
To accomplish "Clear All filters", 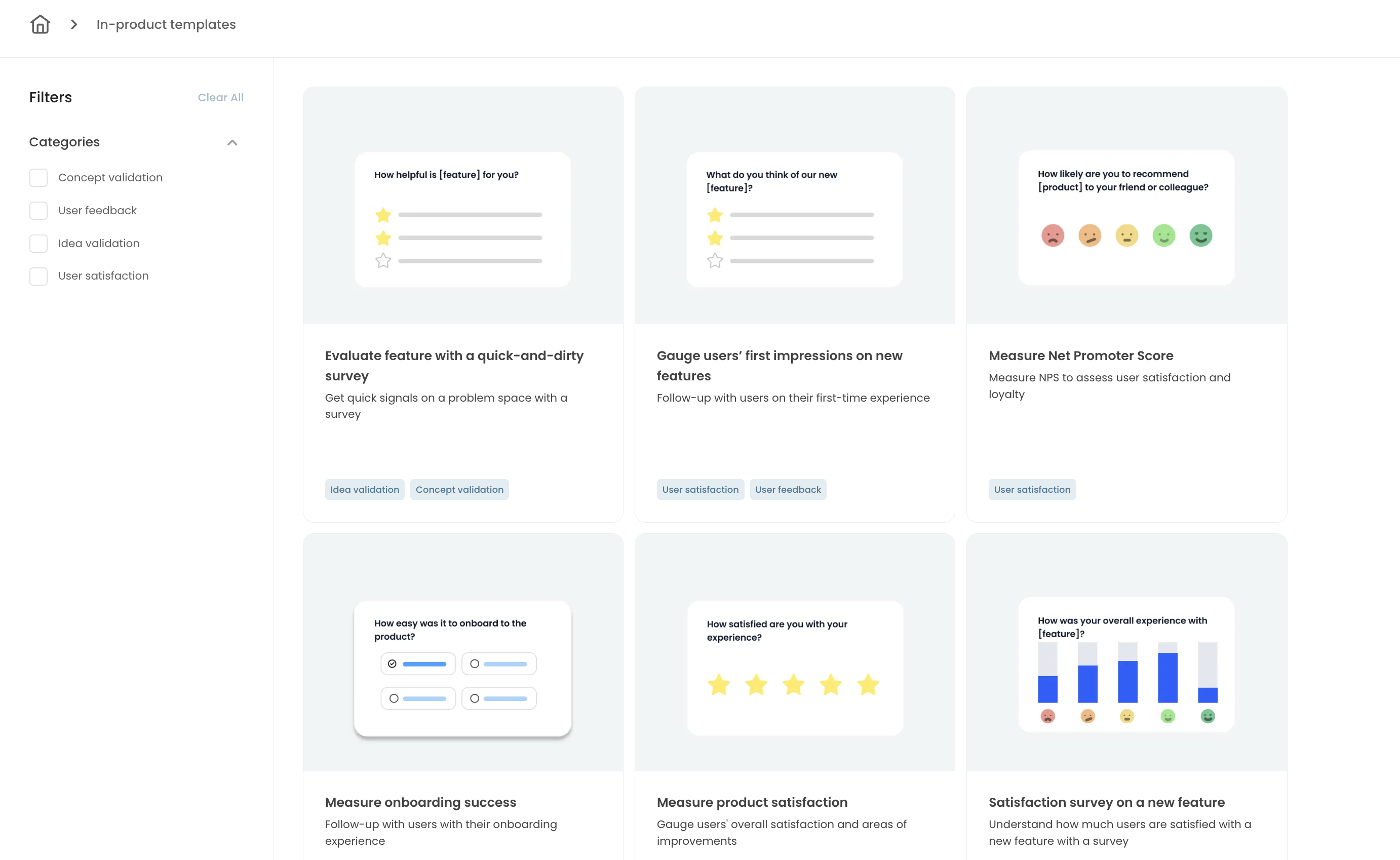I will (221, 97).
